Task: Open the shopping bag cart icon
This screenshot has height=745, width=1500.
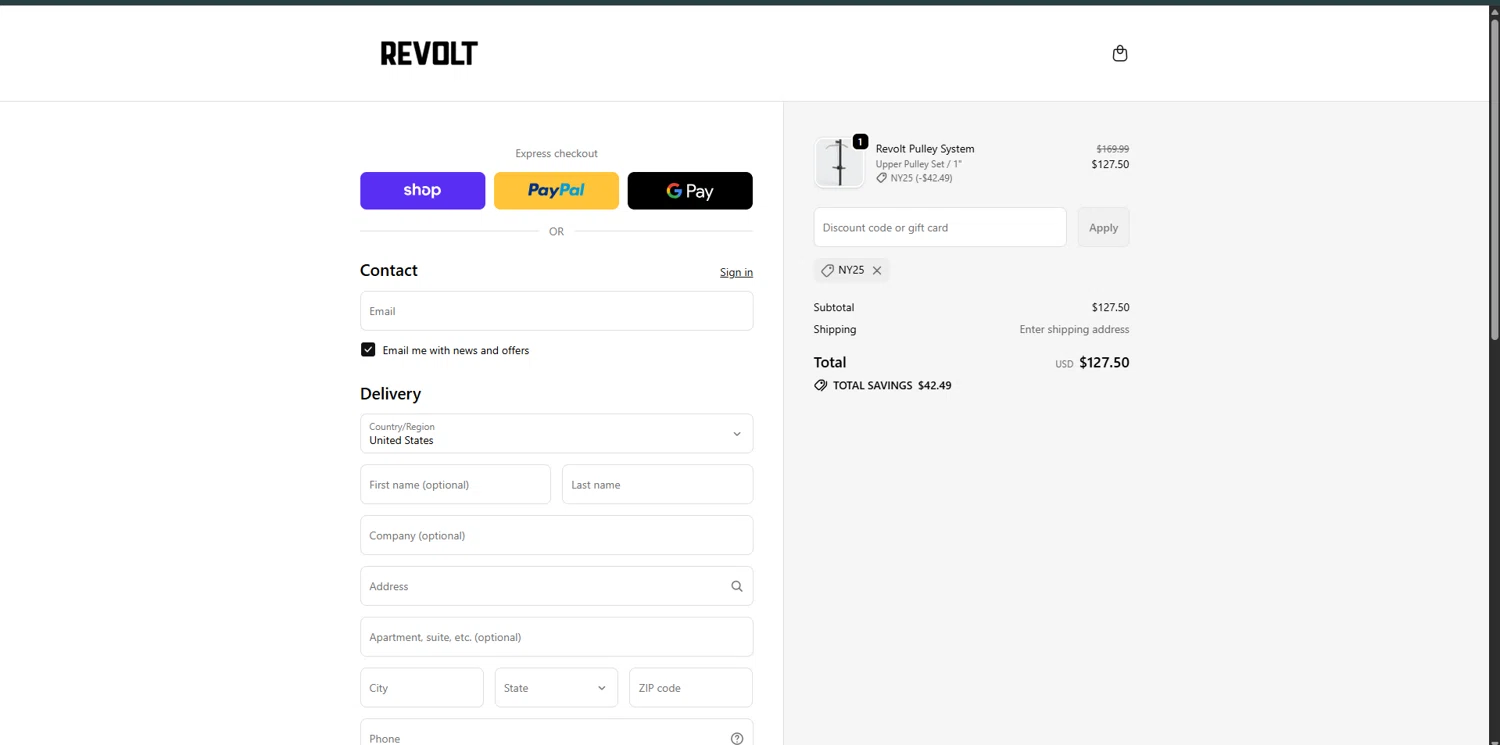Action: click(1120, 53)
